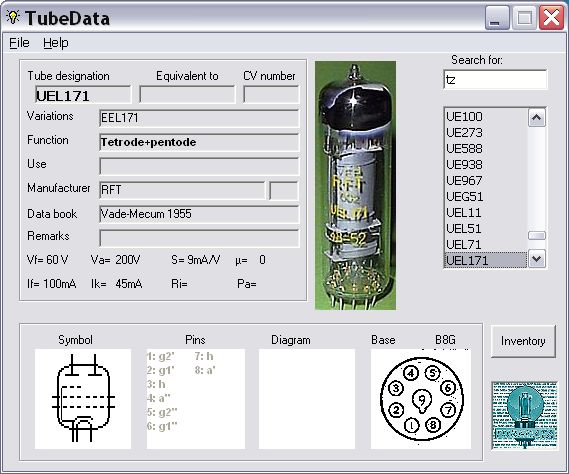This screenshot has width=569, height=474.
Task: Select UE100 in the tube list
Action: [x=486, y=117]
